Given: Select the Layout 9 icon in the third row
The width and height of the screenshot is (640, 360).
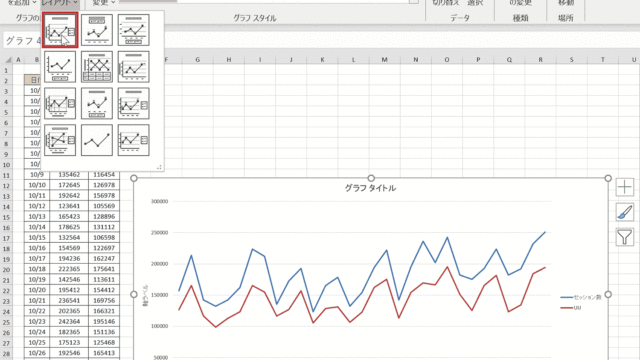Looking at the screenshot, I should click(x=133, y=103).
